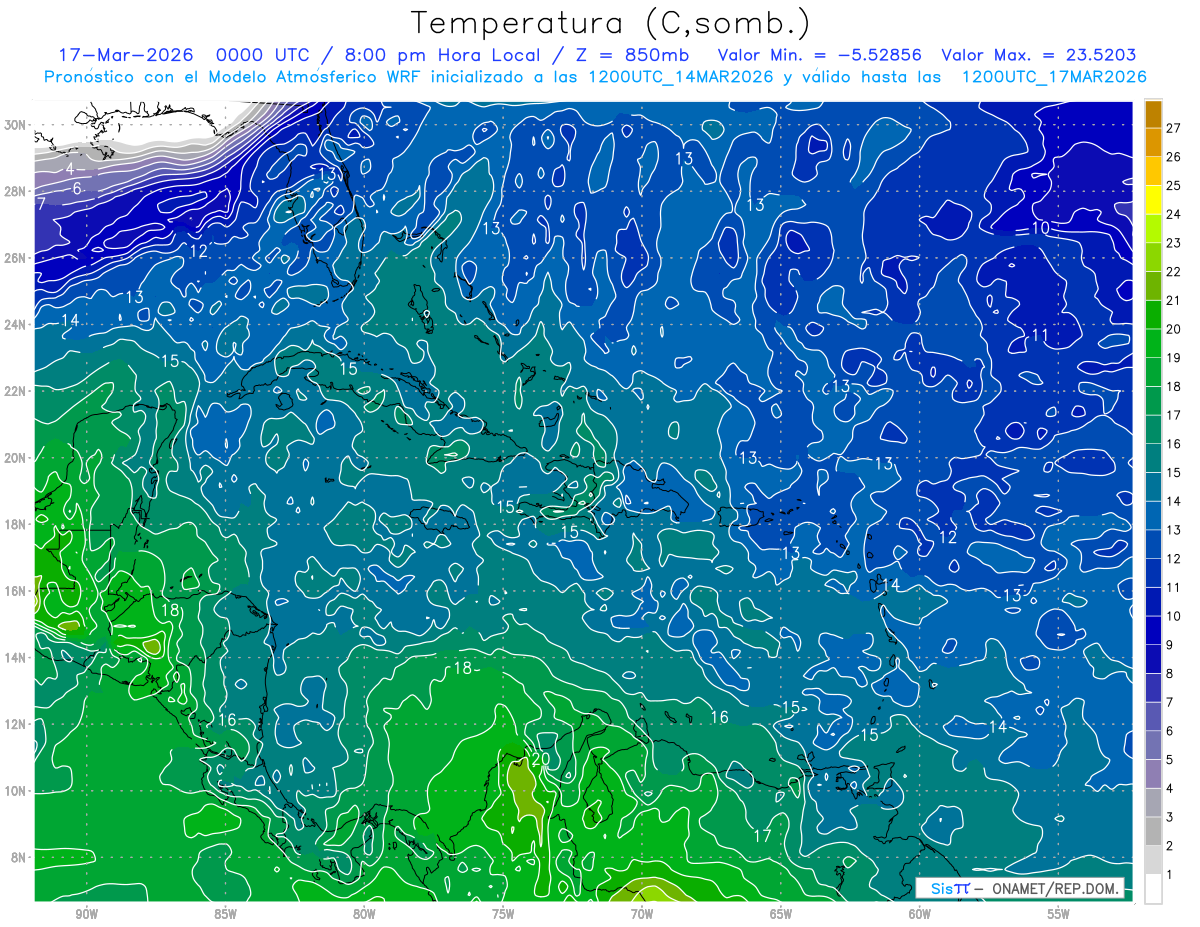Click the '28N' latitude axis label
Image resolution: width=1200 pixels, height=927 pixels.
point(16,191)
